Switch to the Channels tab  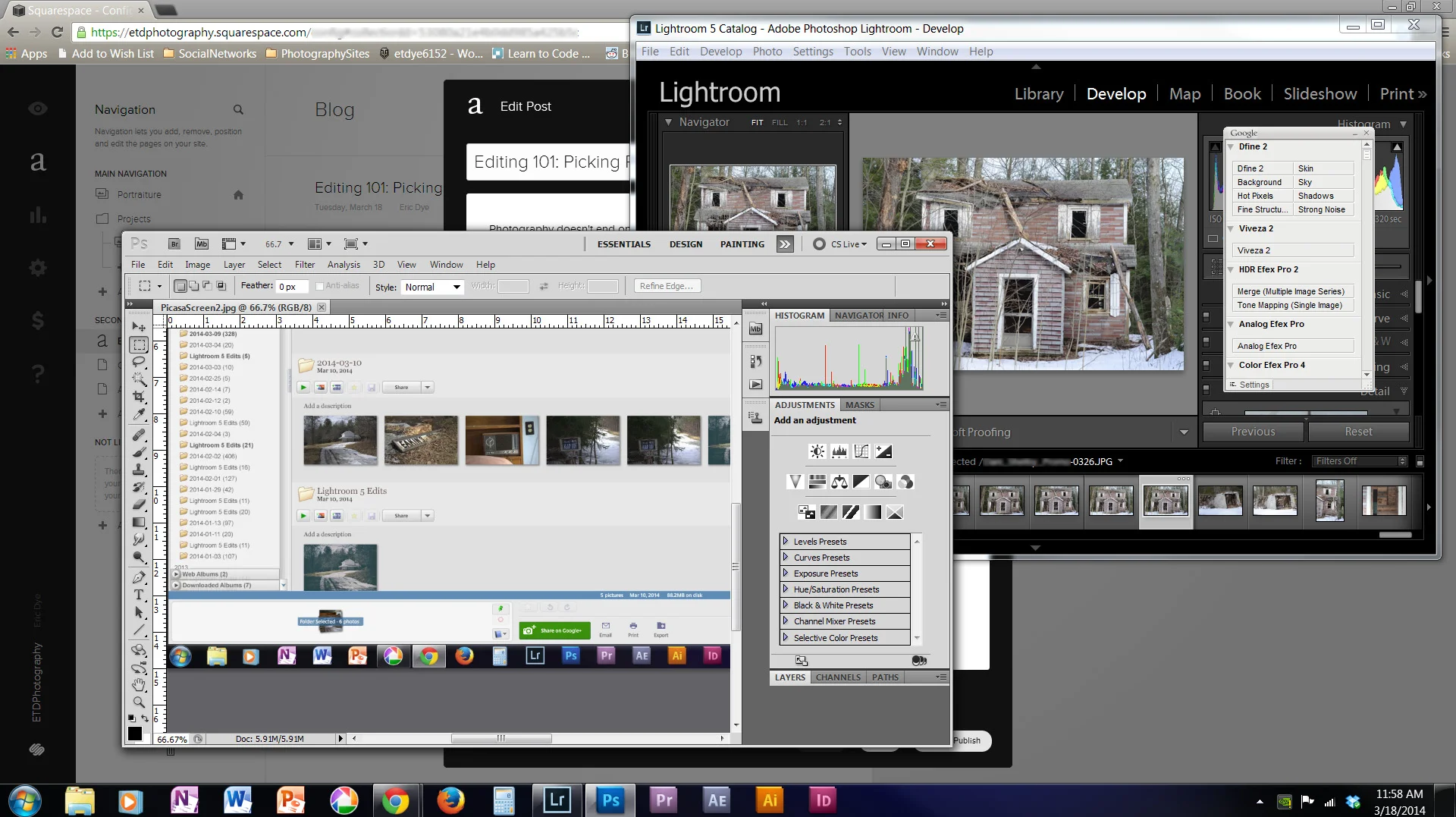click(838, 677)
